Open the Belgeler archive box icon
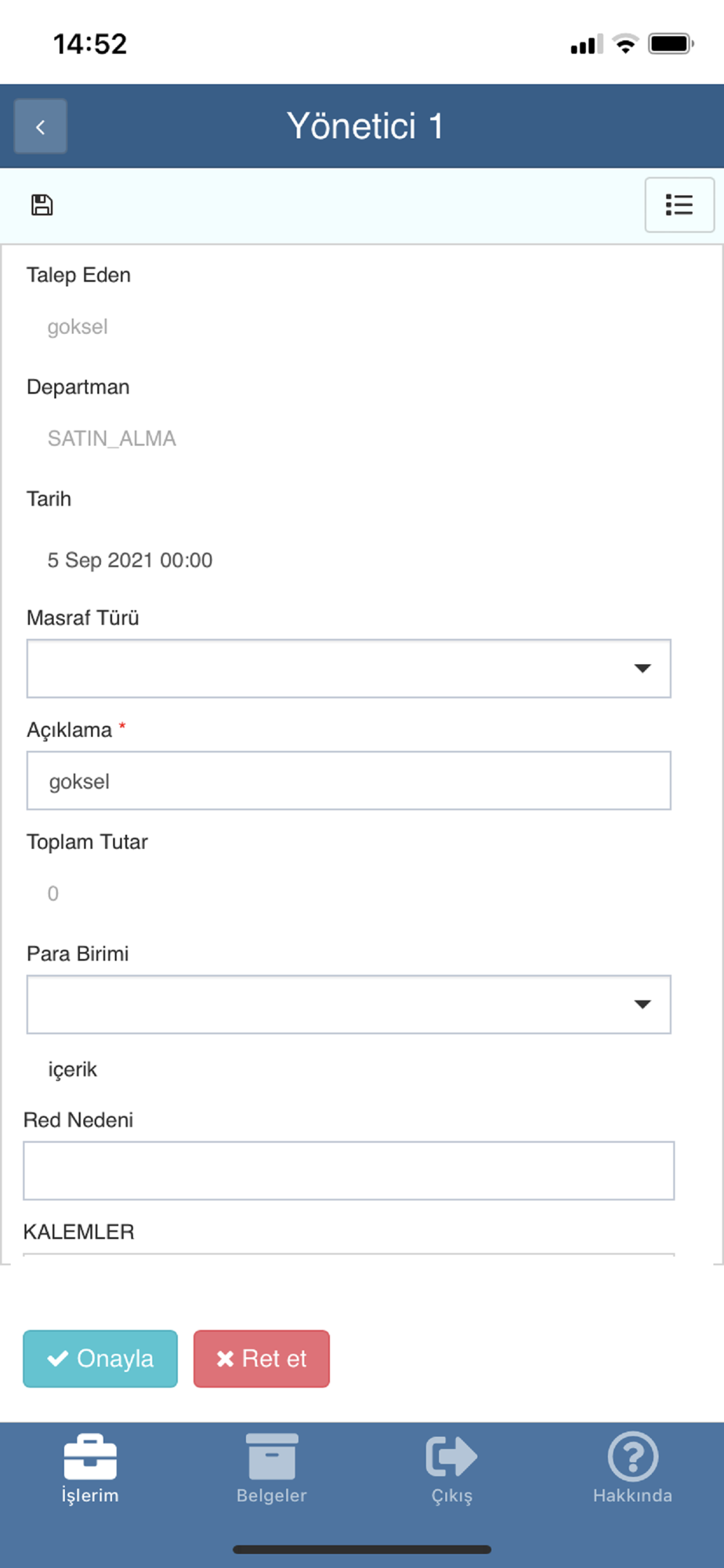 272,1457
